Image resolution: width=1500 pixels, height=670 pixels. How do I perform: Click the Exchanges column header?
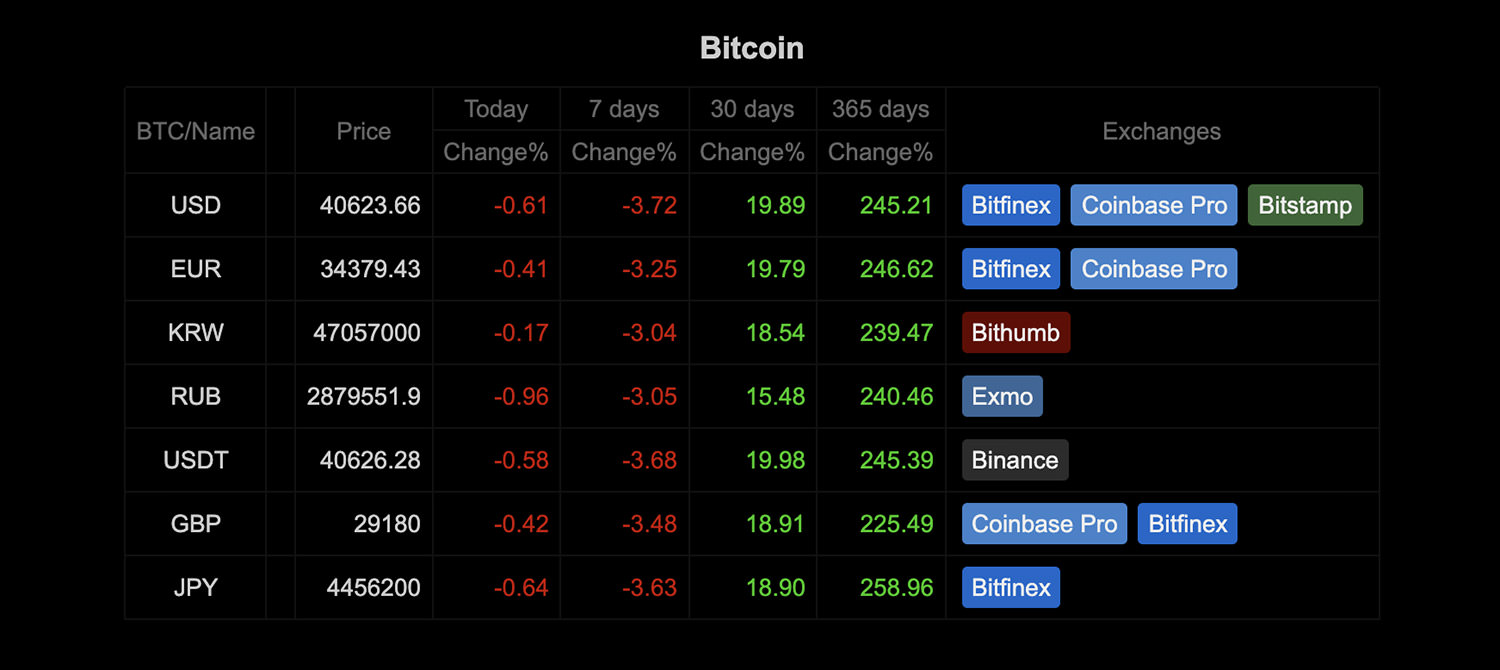tap(1161, 131)
